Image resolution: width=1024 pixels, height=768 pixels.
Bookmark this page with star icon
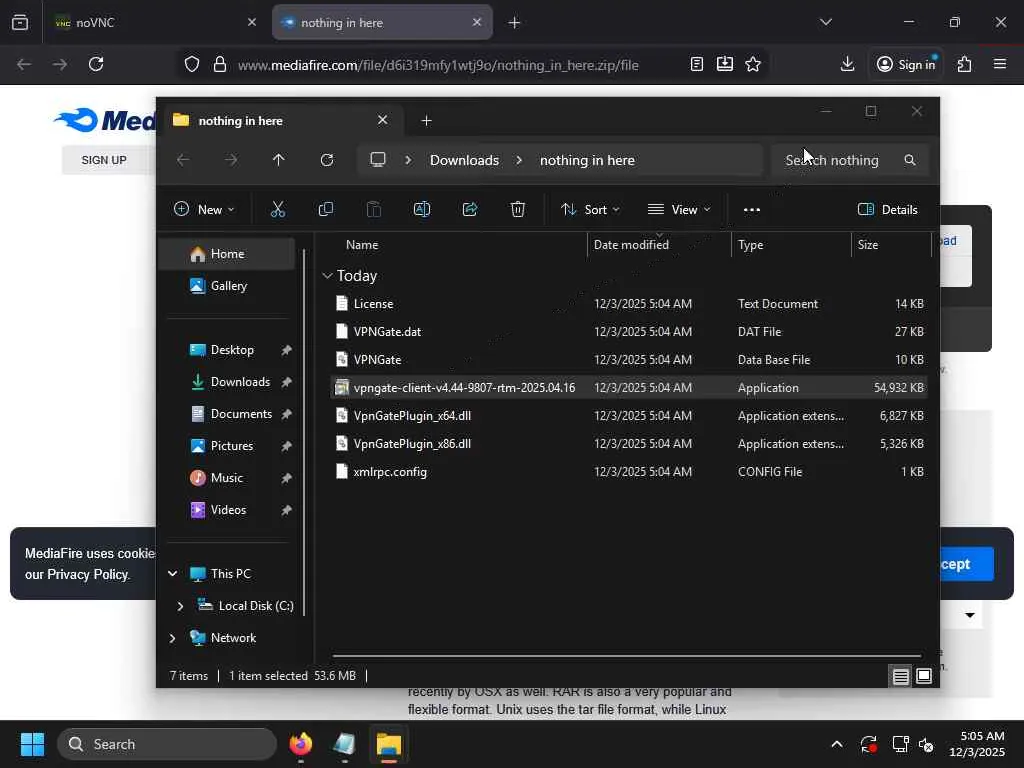click(x=753, y=64)
